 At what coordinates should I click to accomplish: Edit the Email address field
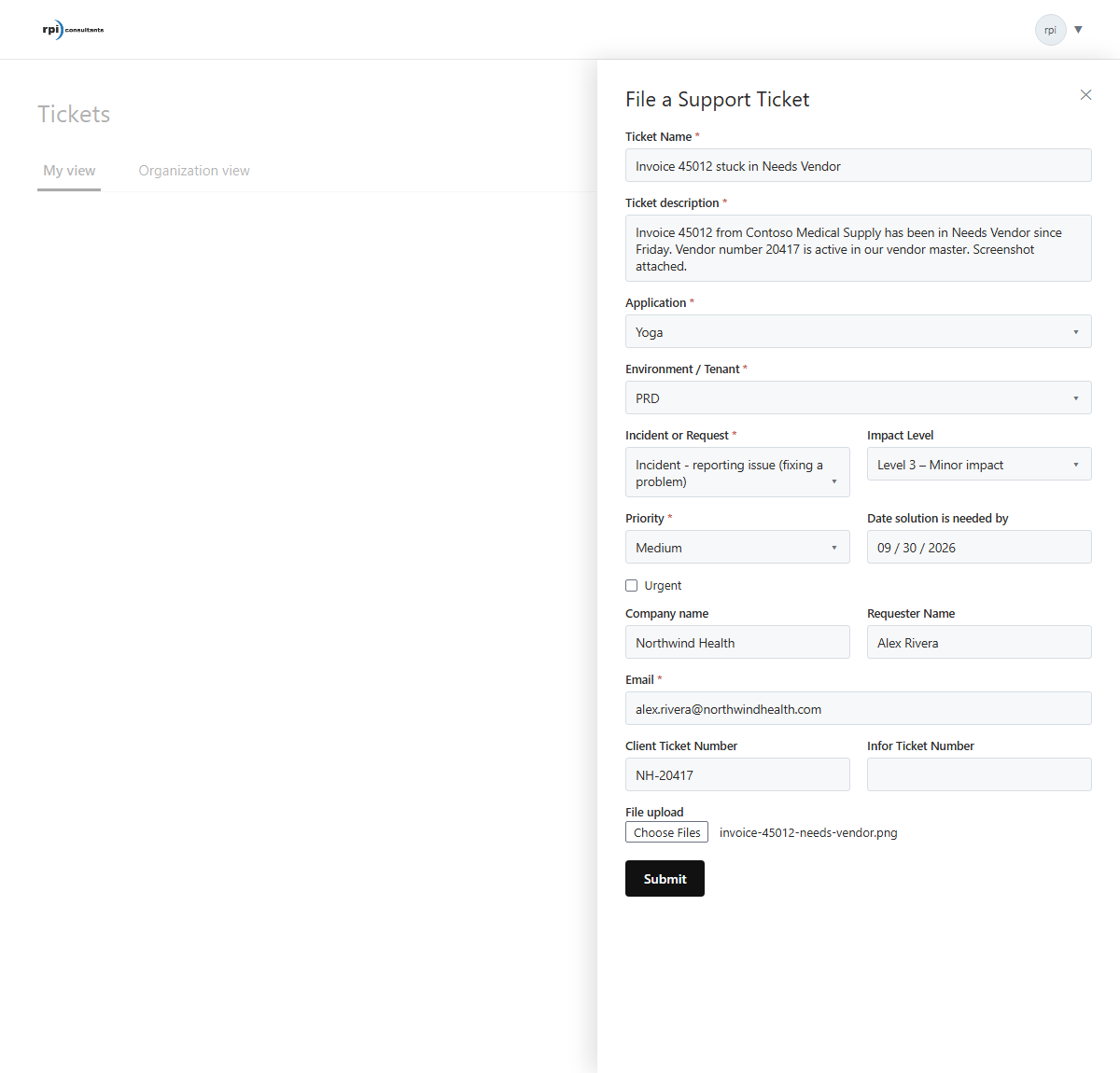click(859, 708)
